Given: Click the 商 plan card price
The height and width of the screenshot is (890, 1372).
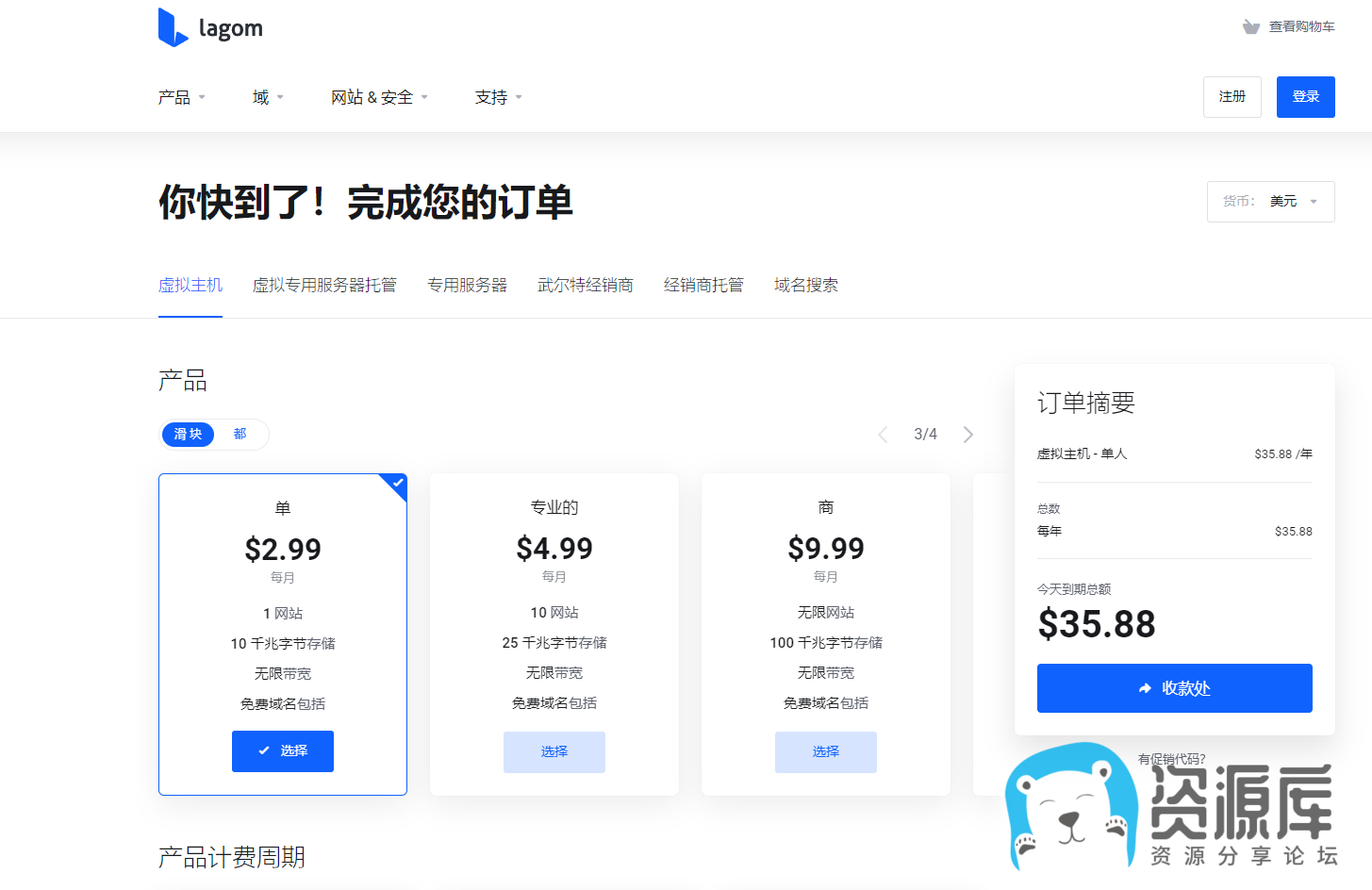Looking at the screenshot, I should (826, 549).
